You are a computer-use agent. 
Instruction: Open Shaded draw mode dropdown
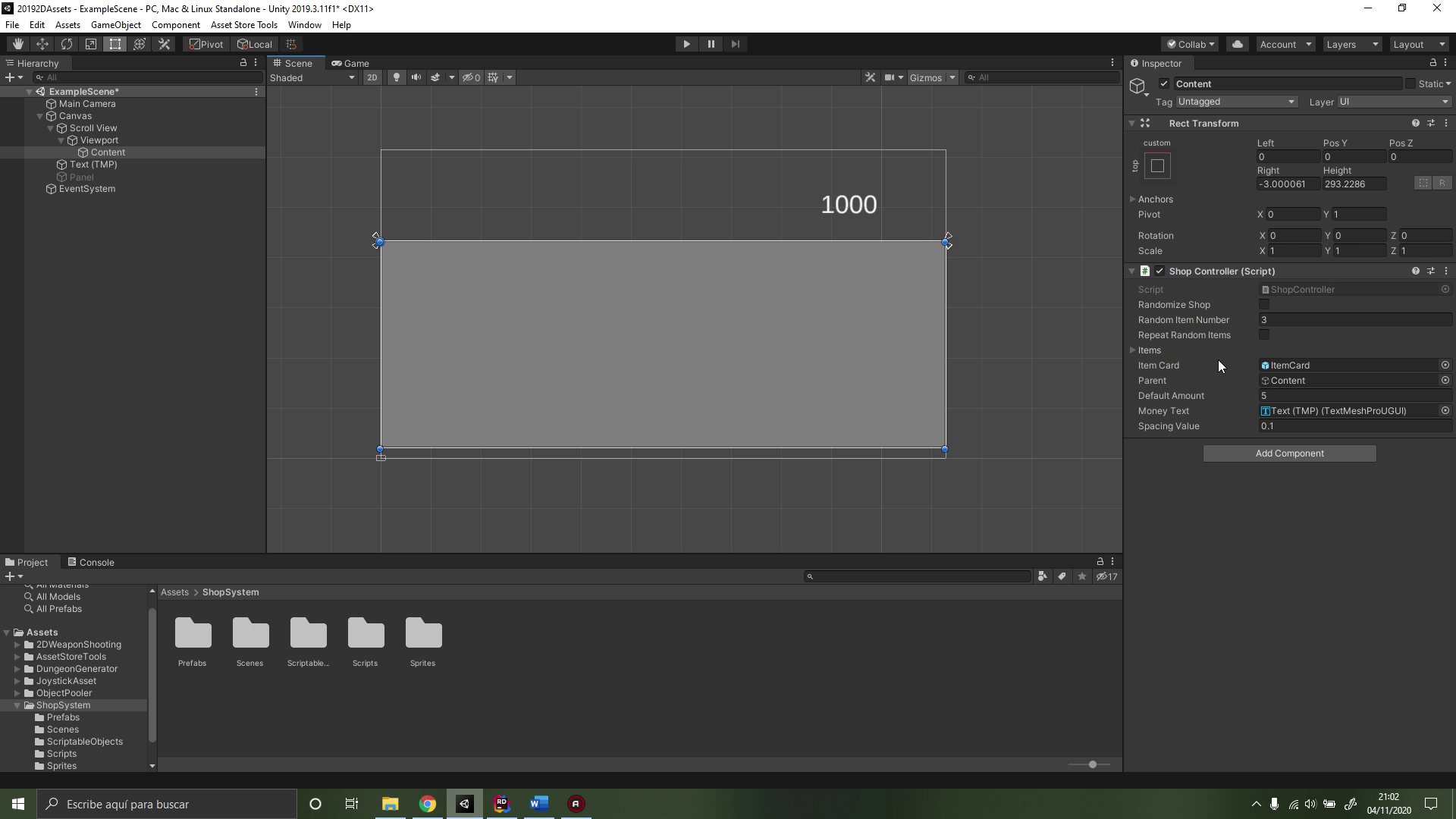pos(312,77)
